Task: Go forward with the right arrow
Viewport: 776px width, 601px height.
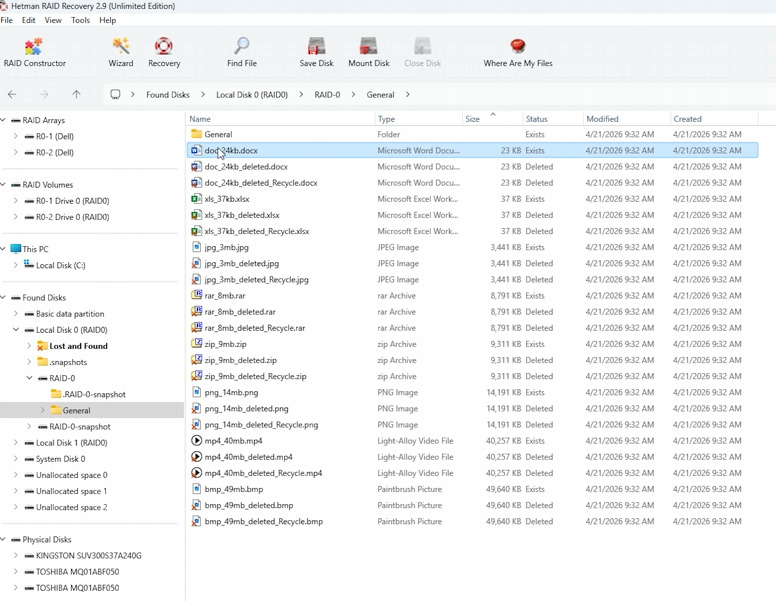Action: [x=44, y=94]
